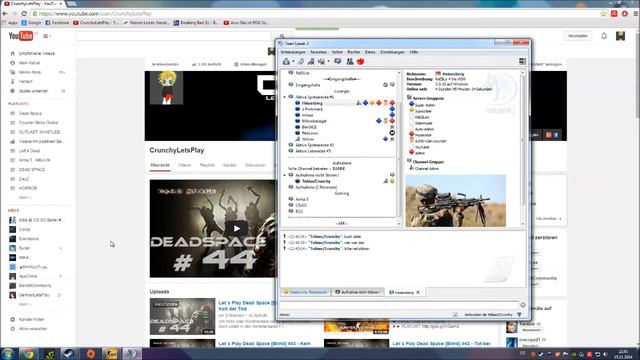640x360 pixels.
Task: Switch to the Aufnahme nicht Stören chat tab
Action: click(358, 292)
